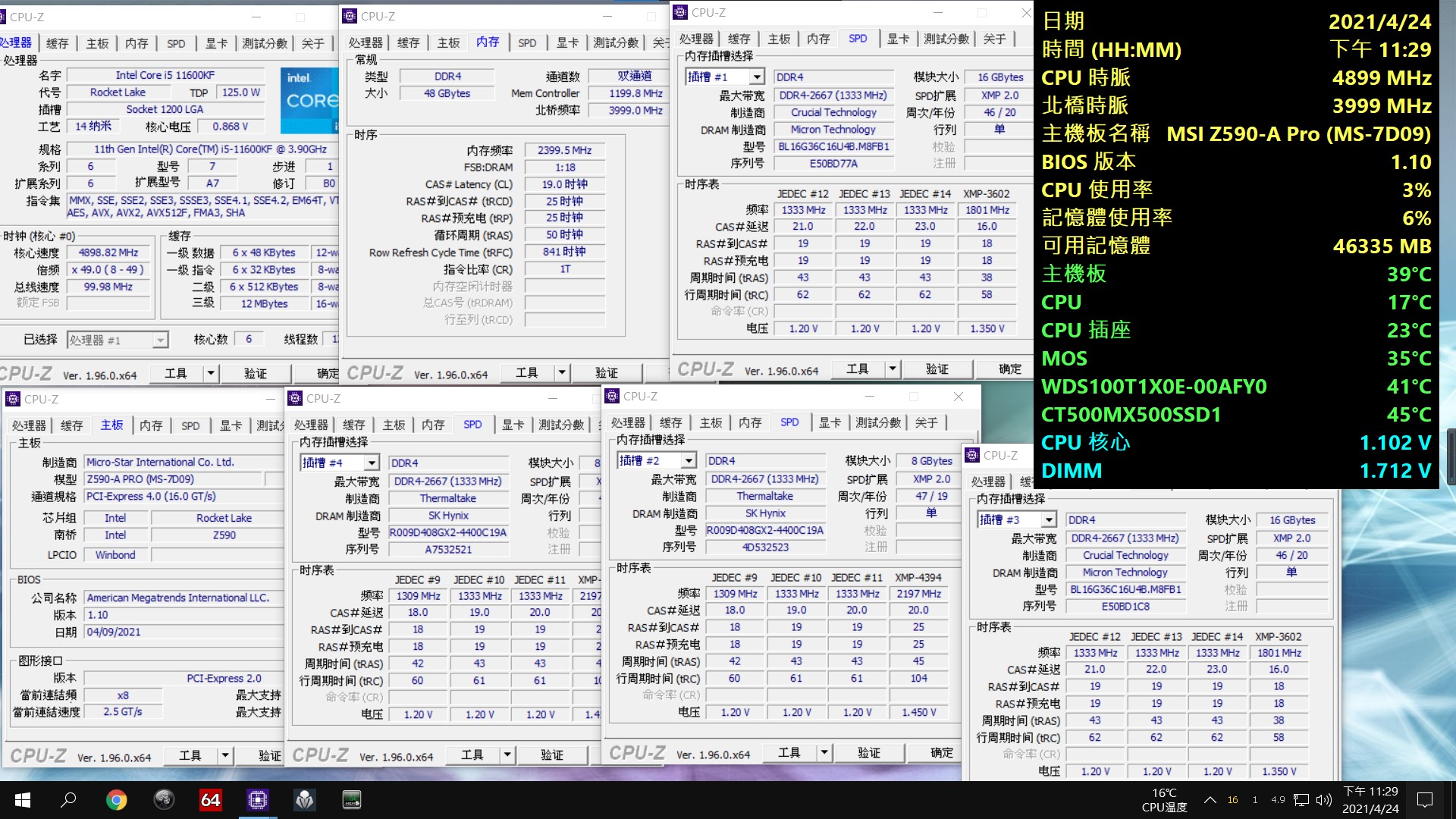Click 验证 button in memory window
The width and height of the screenshot is (1456, 819).
tap(607, 372)
